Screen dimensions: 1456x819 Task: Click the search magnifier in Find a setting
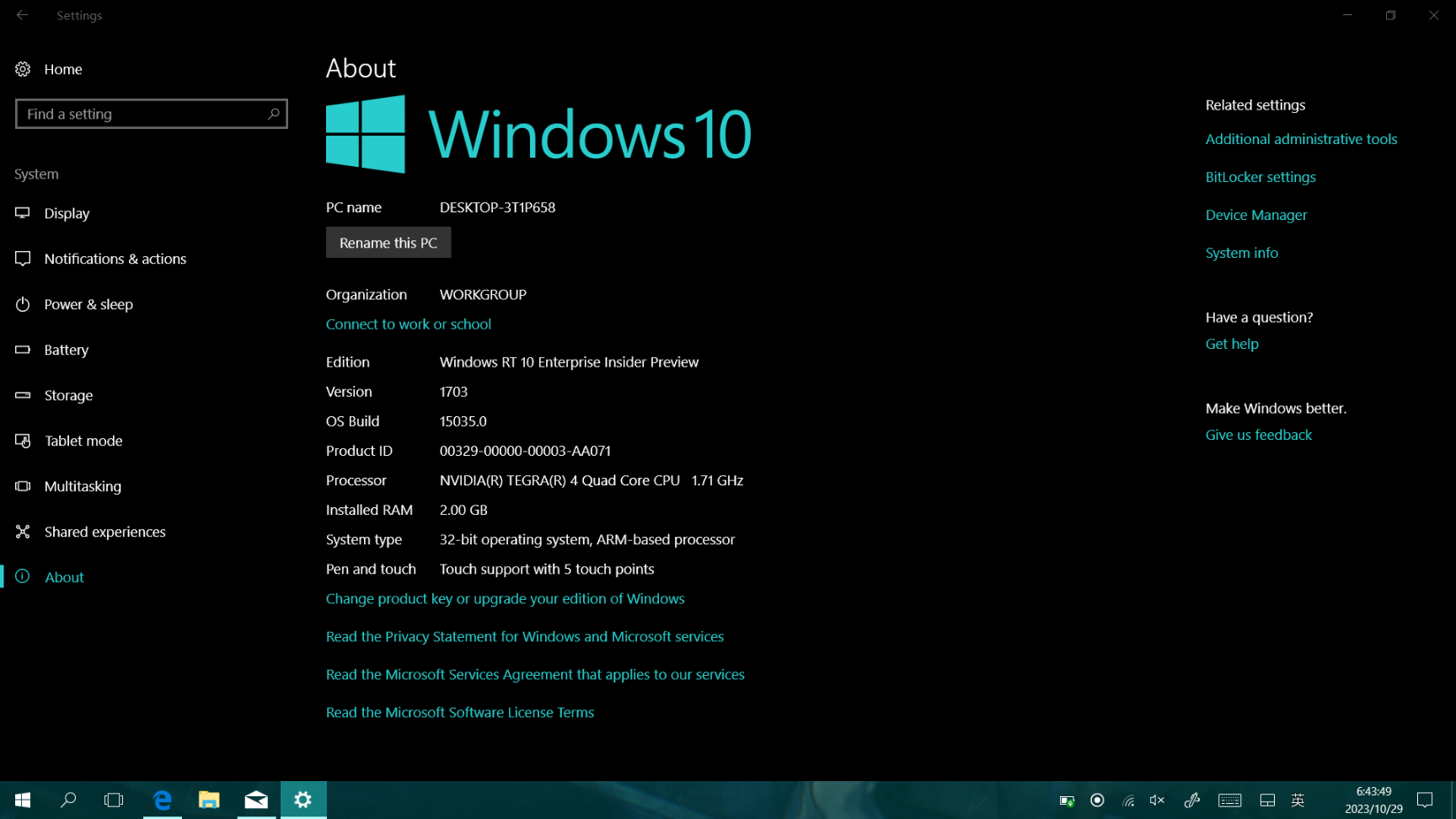click(x=273, y=114)
